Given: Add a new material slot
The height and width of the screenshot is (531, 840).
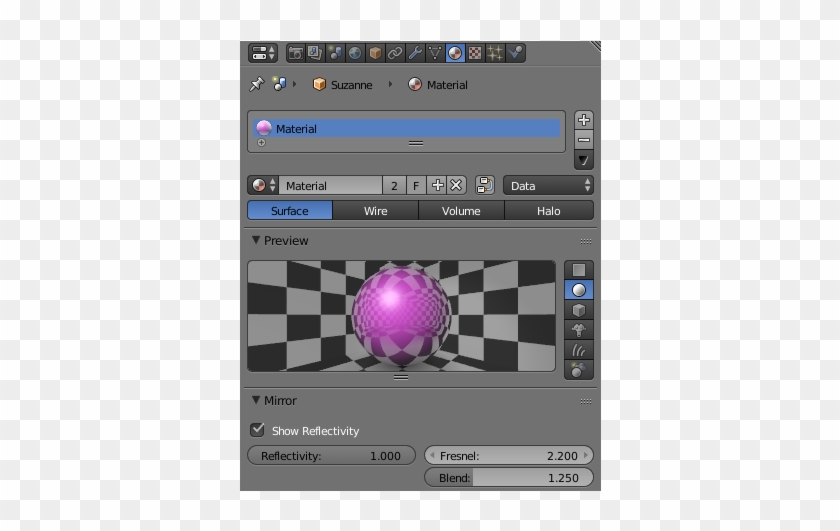Looking at the screenshot, I should coord(584,120).
